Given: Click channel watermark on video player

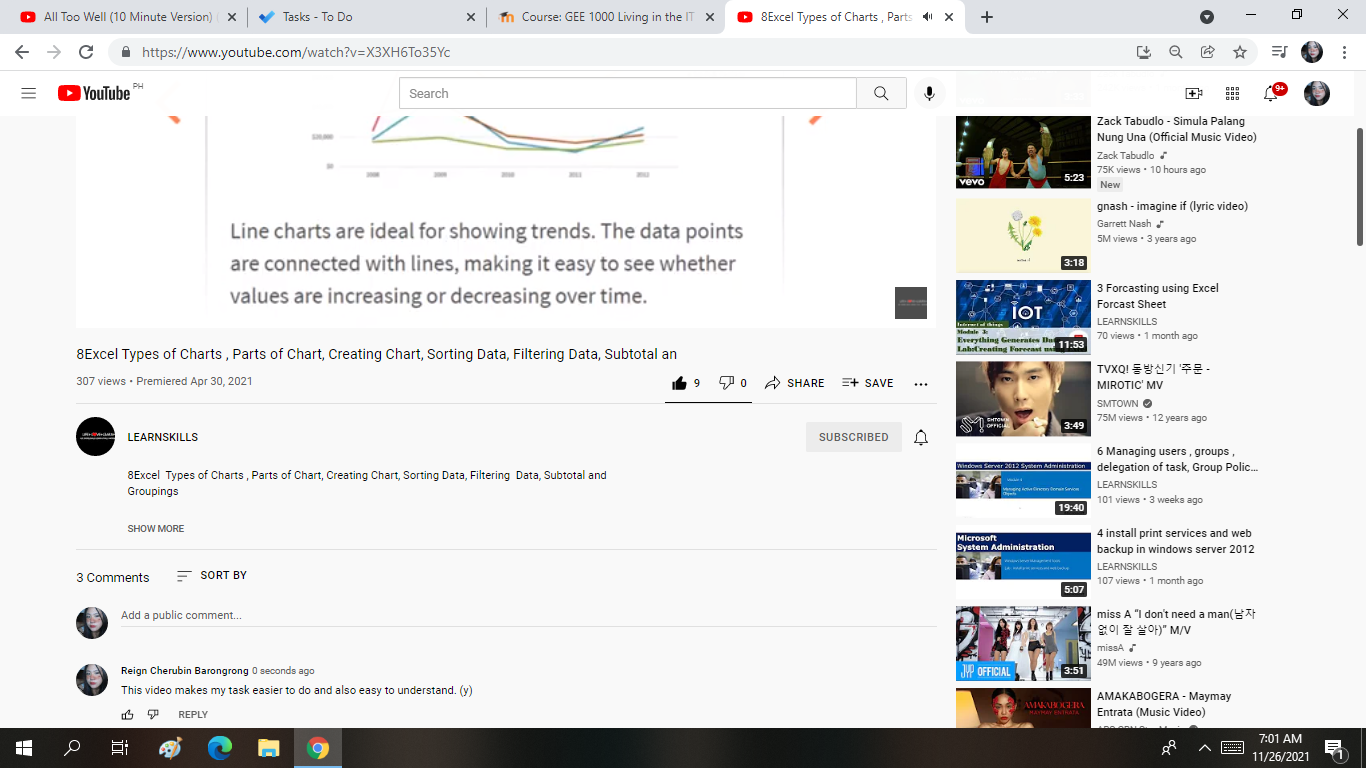Looking at the screenshot, I should coord(911,303).
